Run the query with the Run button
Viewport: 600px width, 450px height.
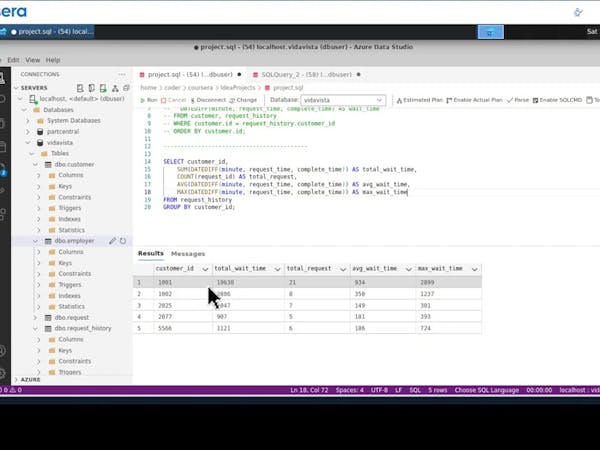(x=149, y=100)
